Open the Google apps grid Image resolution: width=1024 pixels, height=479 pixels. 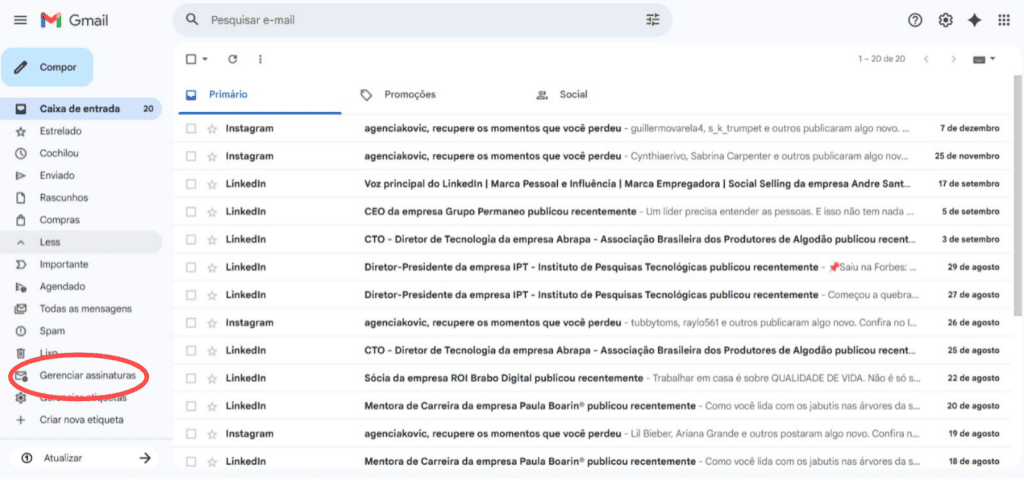[1004, 20]
